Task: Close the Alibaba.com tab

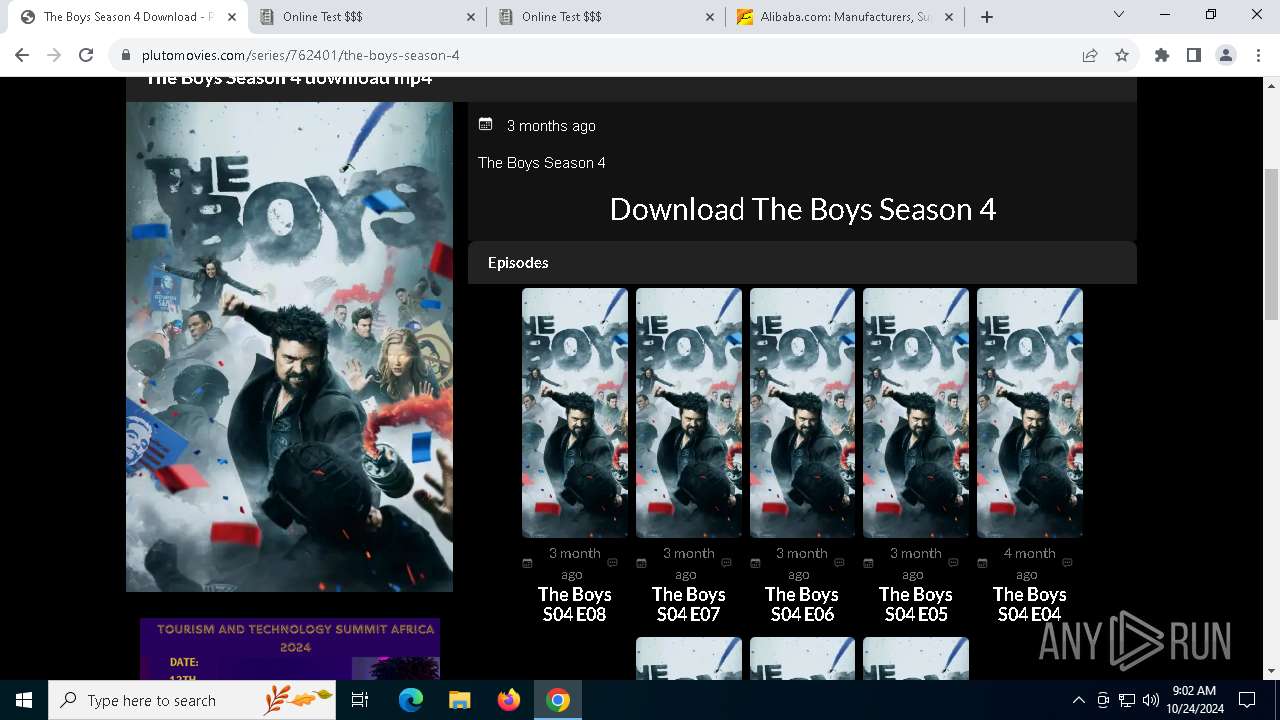Action: (x=949, y=17)
